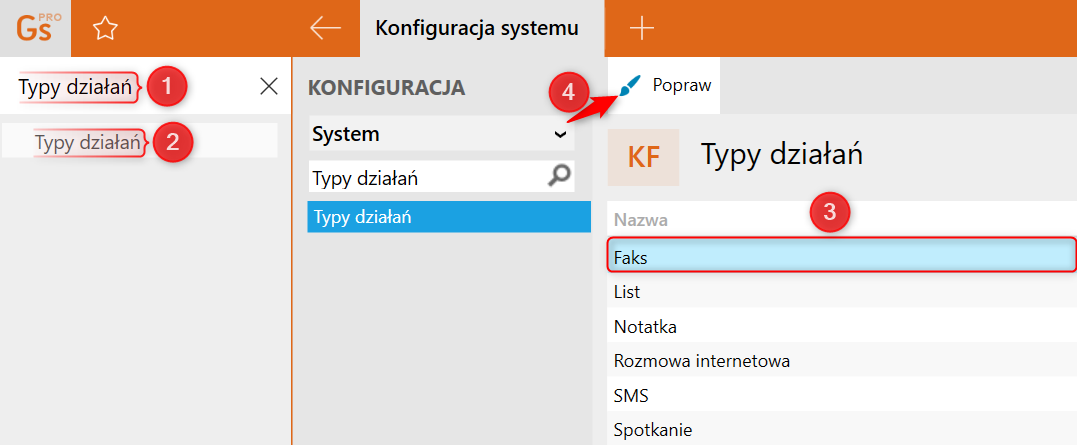Click the Popraw brush icon
The image size is (1077, 445).
pyautogui.click(x=629, y=86)
